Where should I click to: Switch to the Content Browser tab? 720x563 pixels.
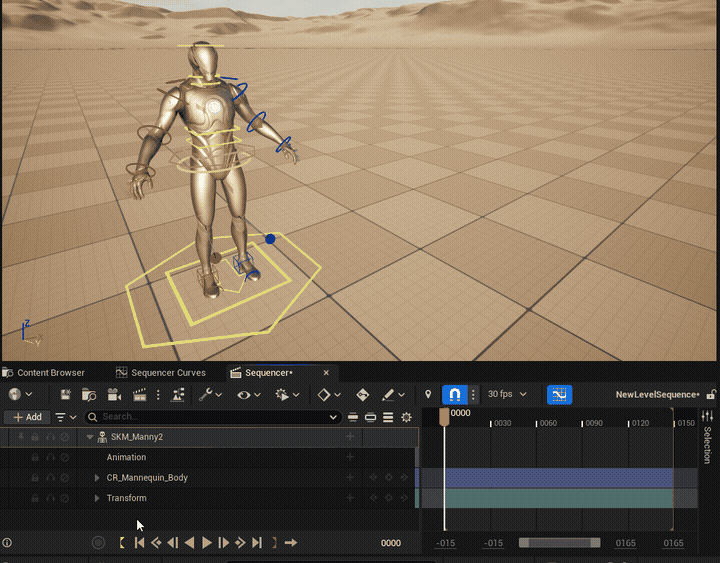(x=50, y=373)
